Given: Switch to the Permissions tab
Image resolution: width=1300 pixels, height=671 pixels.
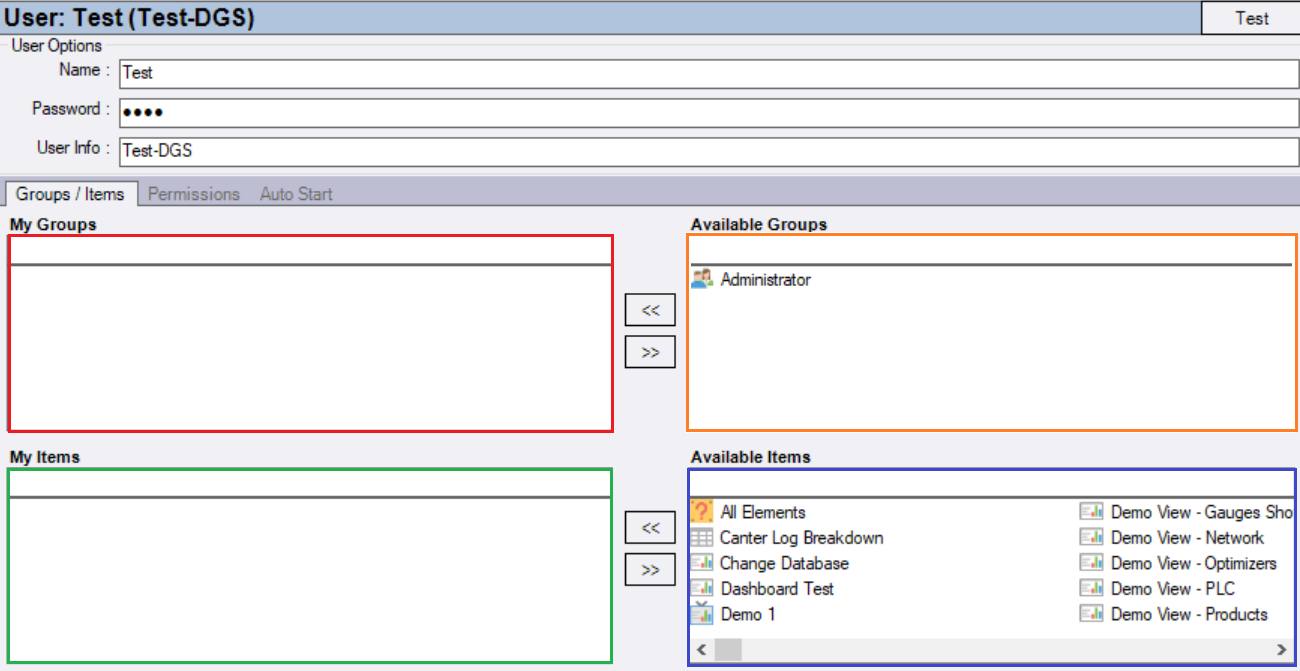Looking at the screenshot, I should click(193, 193).
